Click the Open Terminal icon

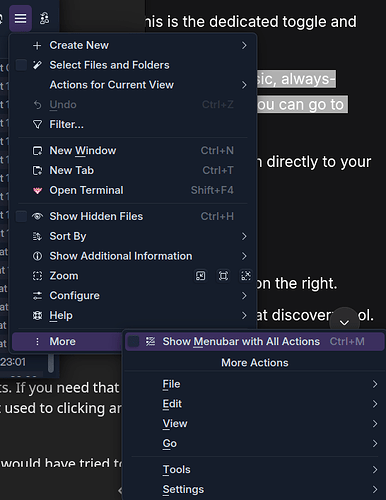click(x=37, y=190)
